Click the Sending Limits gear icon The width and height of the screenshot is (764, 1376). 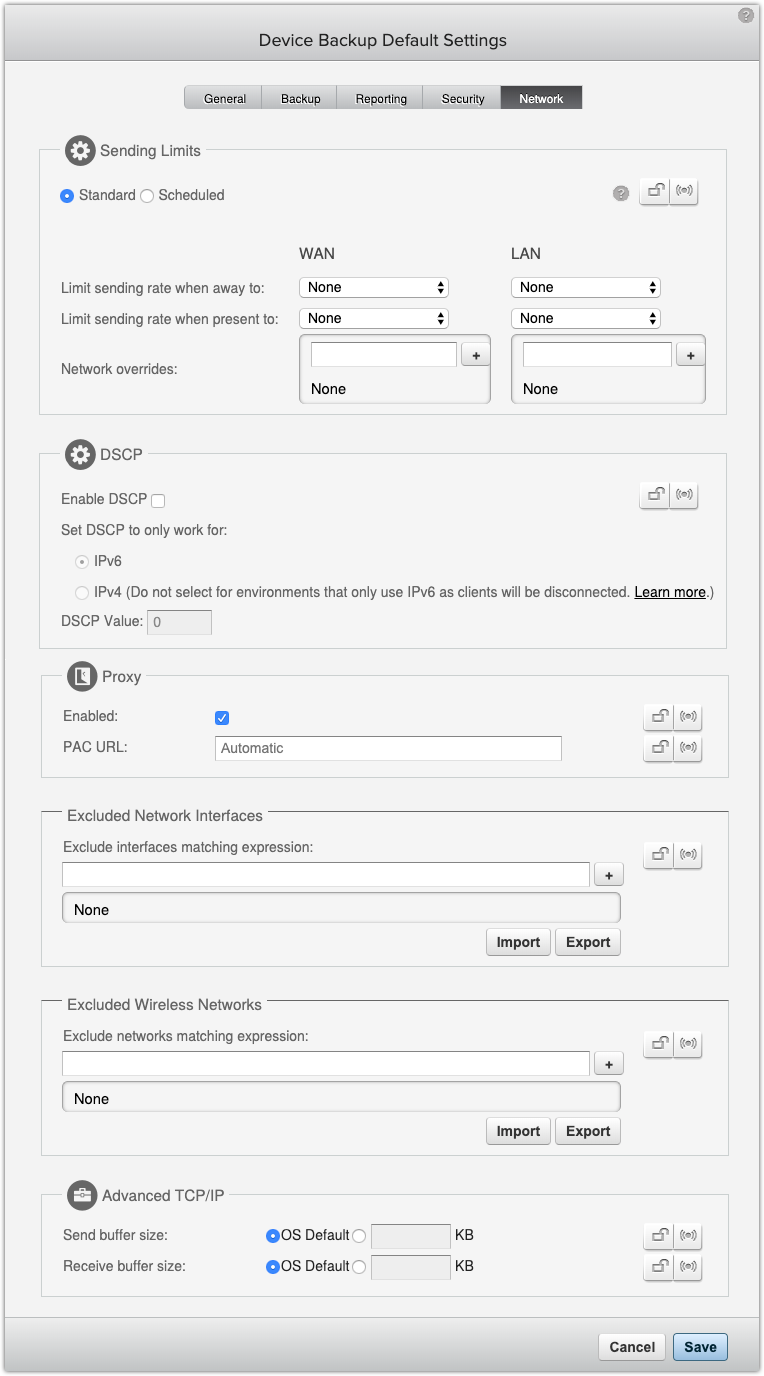[x=80, y=150]
